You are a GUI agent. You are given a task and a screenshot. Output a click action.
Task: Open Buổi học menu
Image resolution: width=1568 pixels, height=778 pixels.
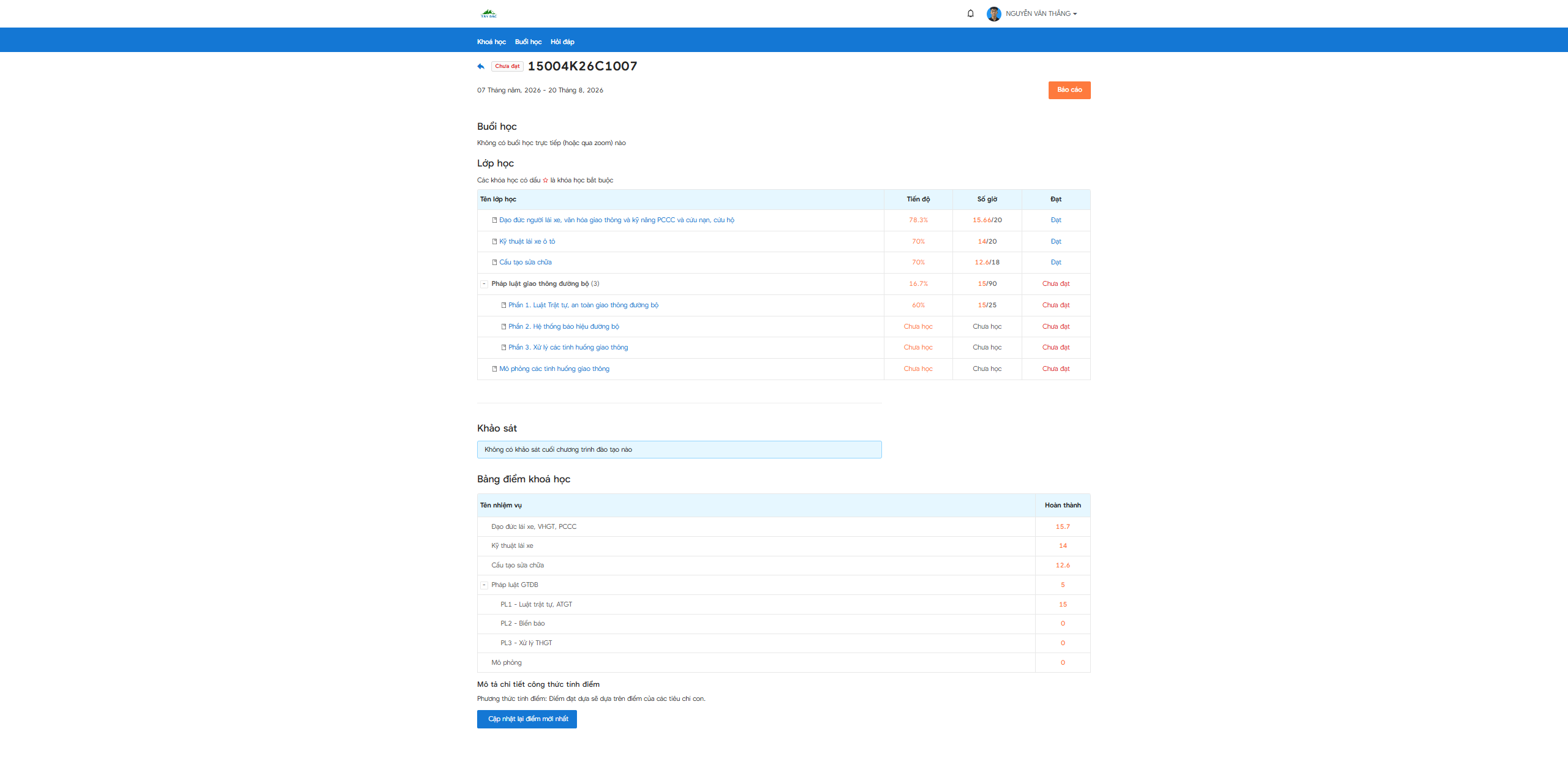tap(528, 42)
